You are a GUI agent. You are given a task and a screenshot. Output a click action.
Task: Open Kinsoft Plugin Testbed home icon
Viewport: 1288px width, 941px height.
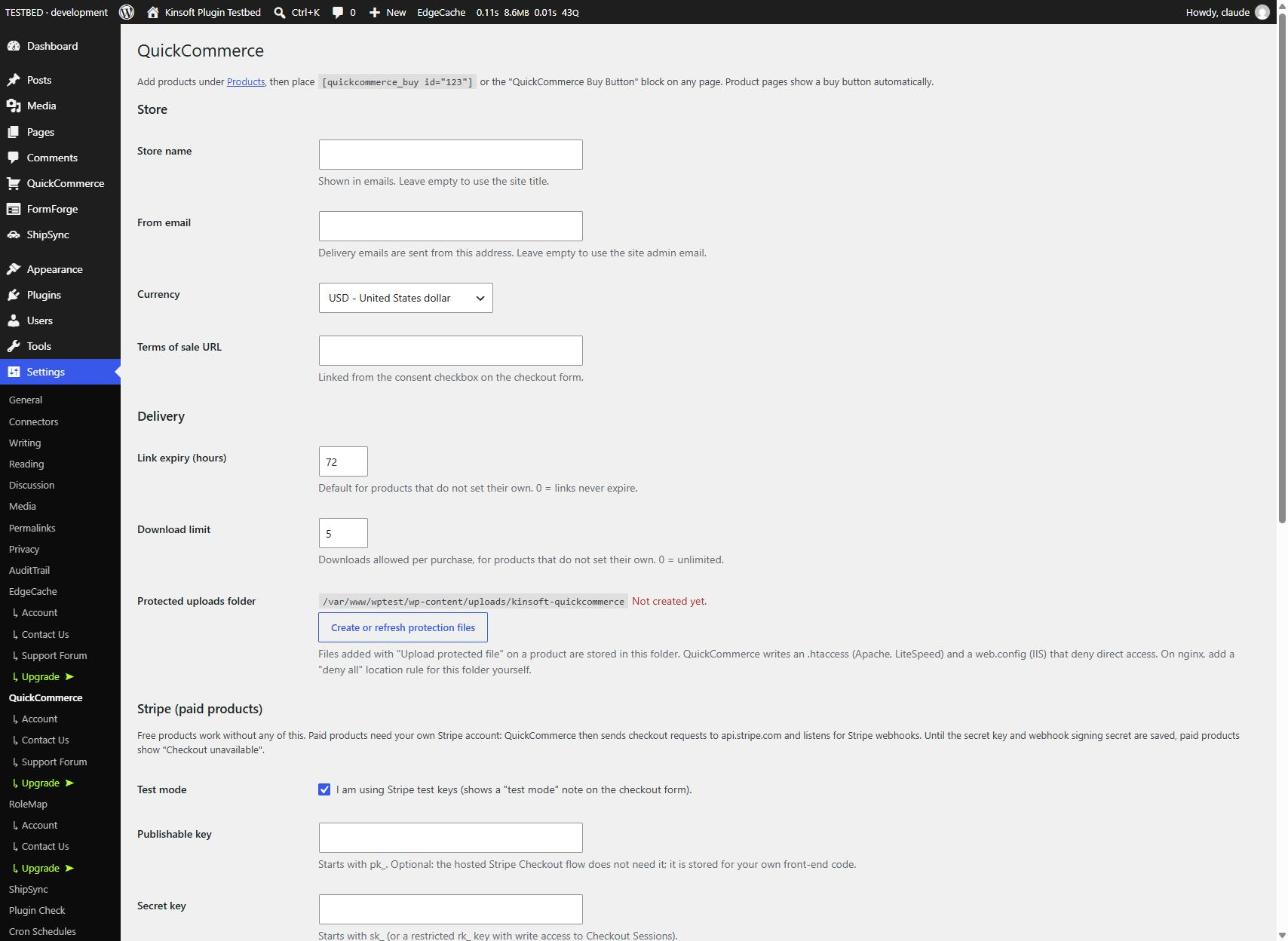153,12
